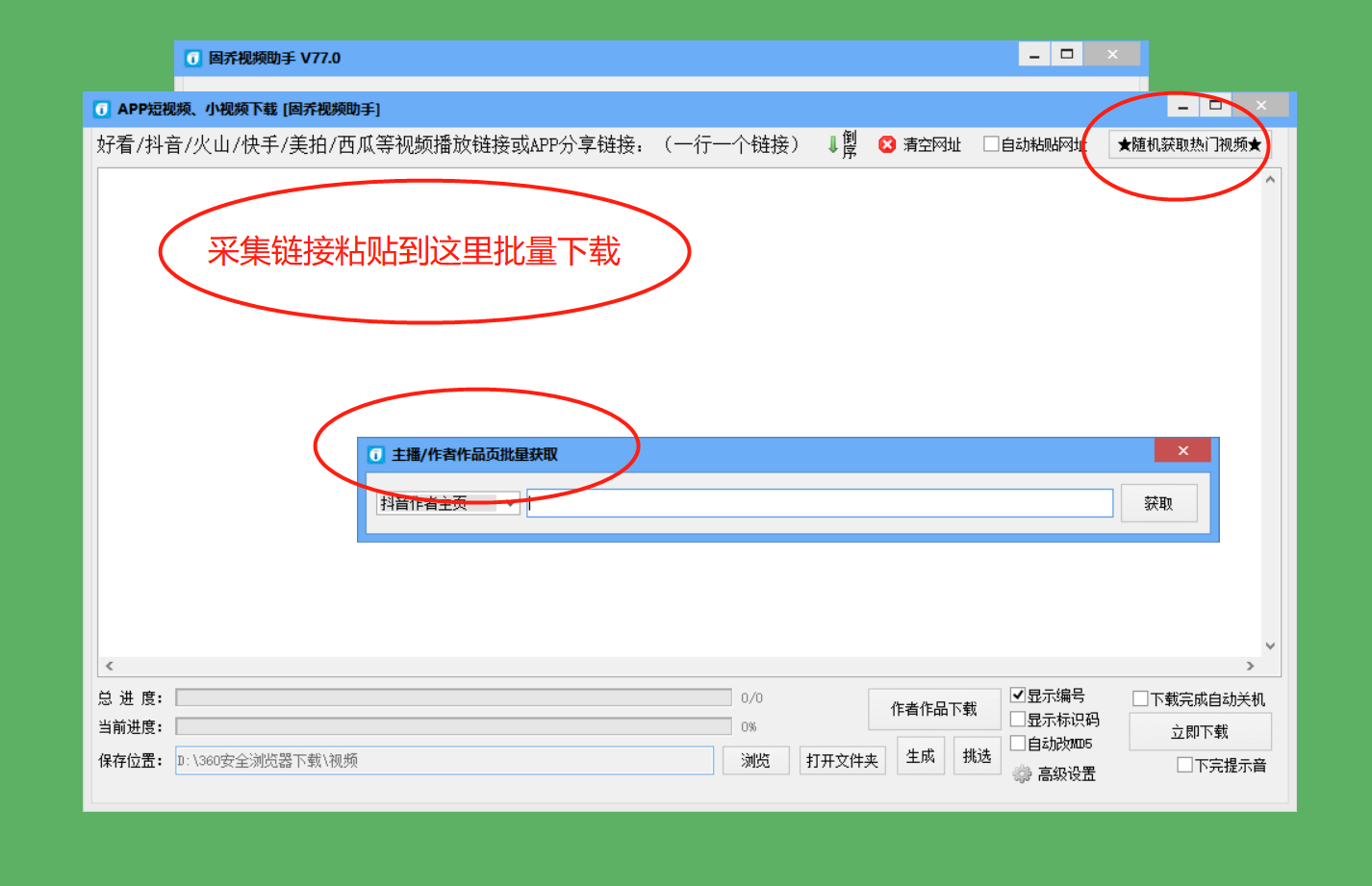Uncheck 显示编号 checkbox
This screenshot has height=886, width=1372.
pos(1018,695)
